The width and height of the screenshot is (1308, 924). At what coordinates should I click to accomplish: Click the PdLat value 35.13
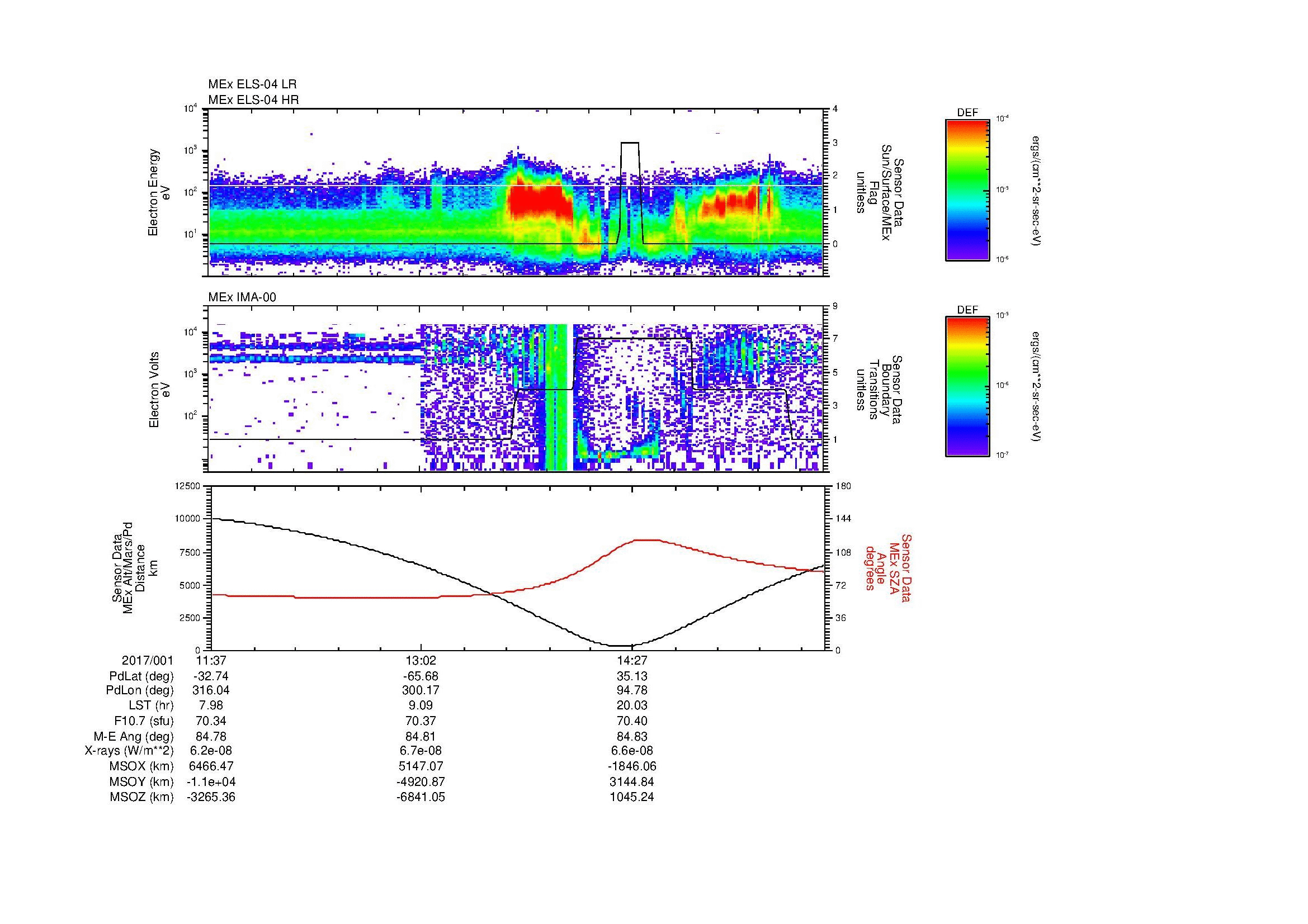point(632,676)
